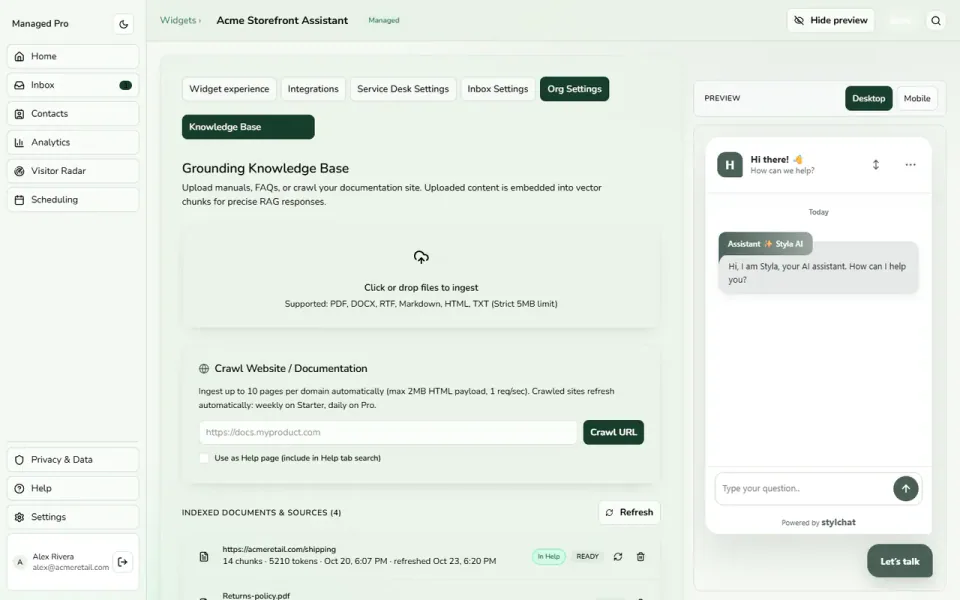960x600 pixels.
Task: Click the Inbox toggle indicator
Action: [x=126, y=85]
